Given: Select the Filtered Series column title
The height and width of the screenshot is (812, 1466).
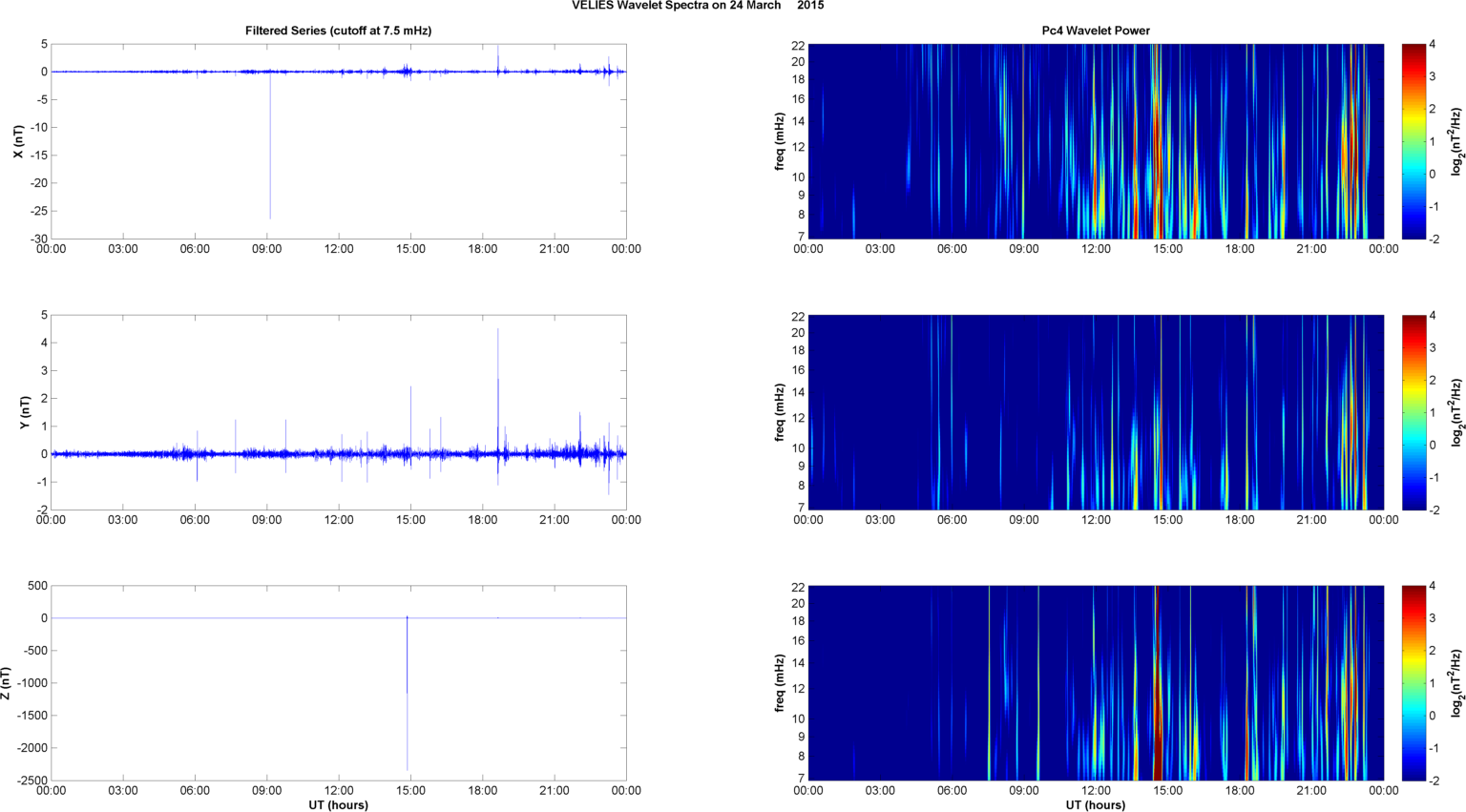Looking at the screenshot, I should click(338, 31).
